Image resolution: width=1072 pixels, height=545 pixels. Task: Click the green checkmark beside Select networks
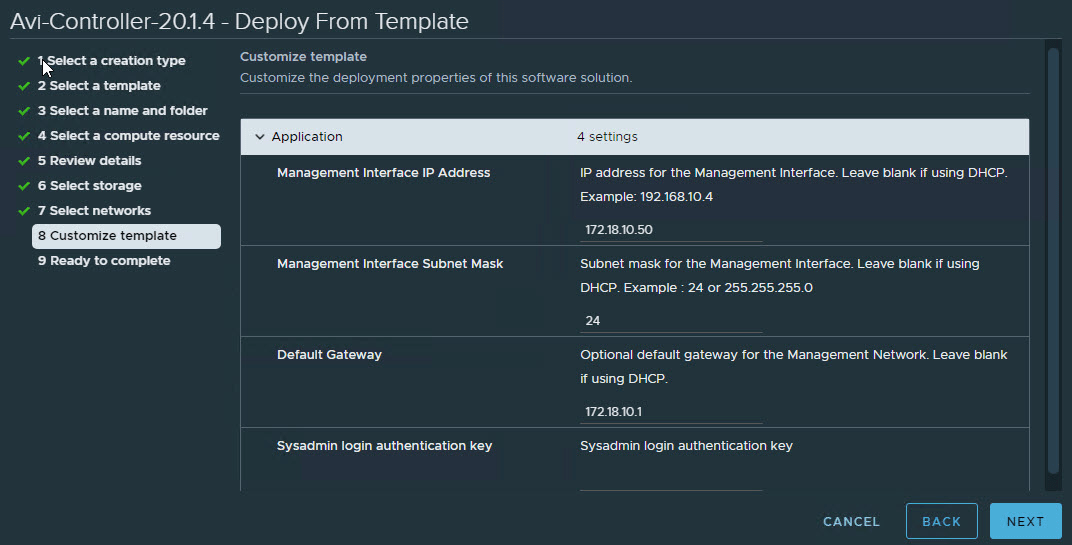(23, 211)
